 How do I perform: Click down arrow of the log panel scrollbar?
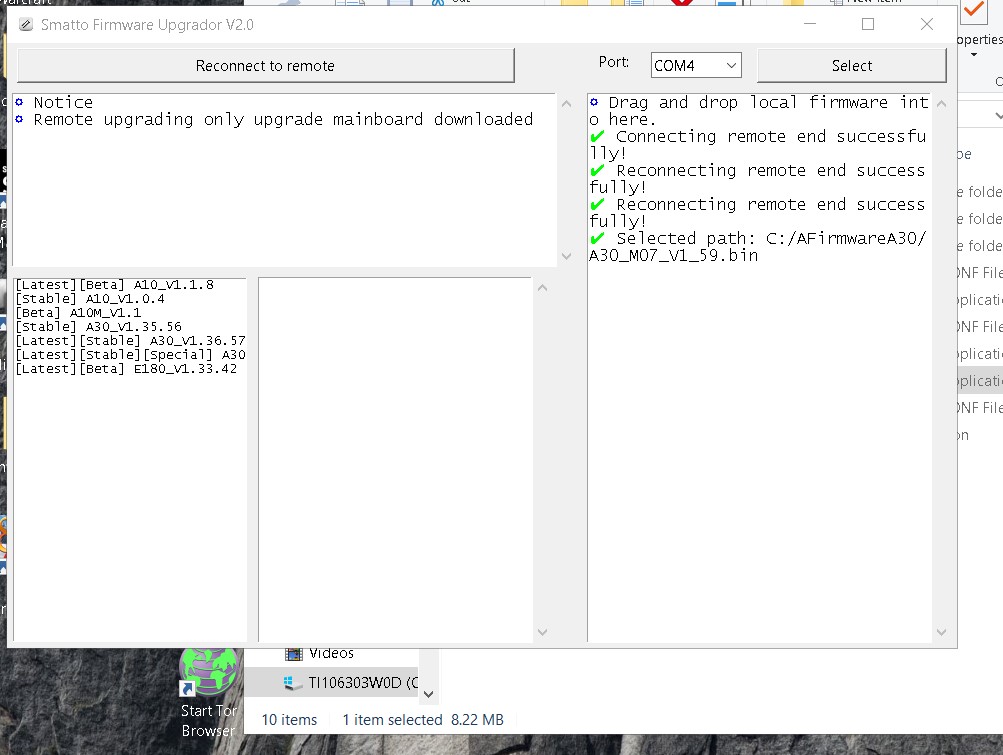point(940,632)
